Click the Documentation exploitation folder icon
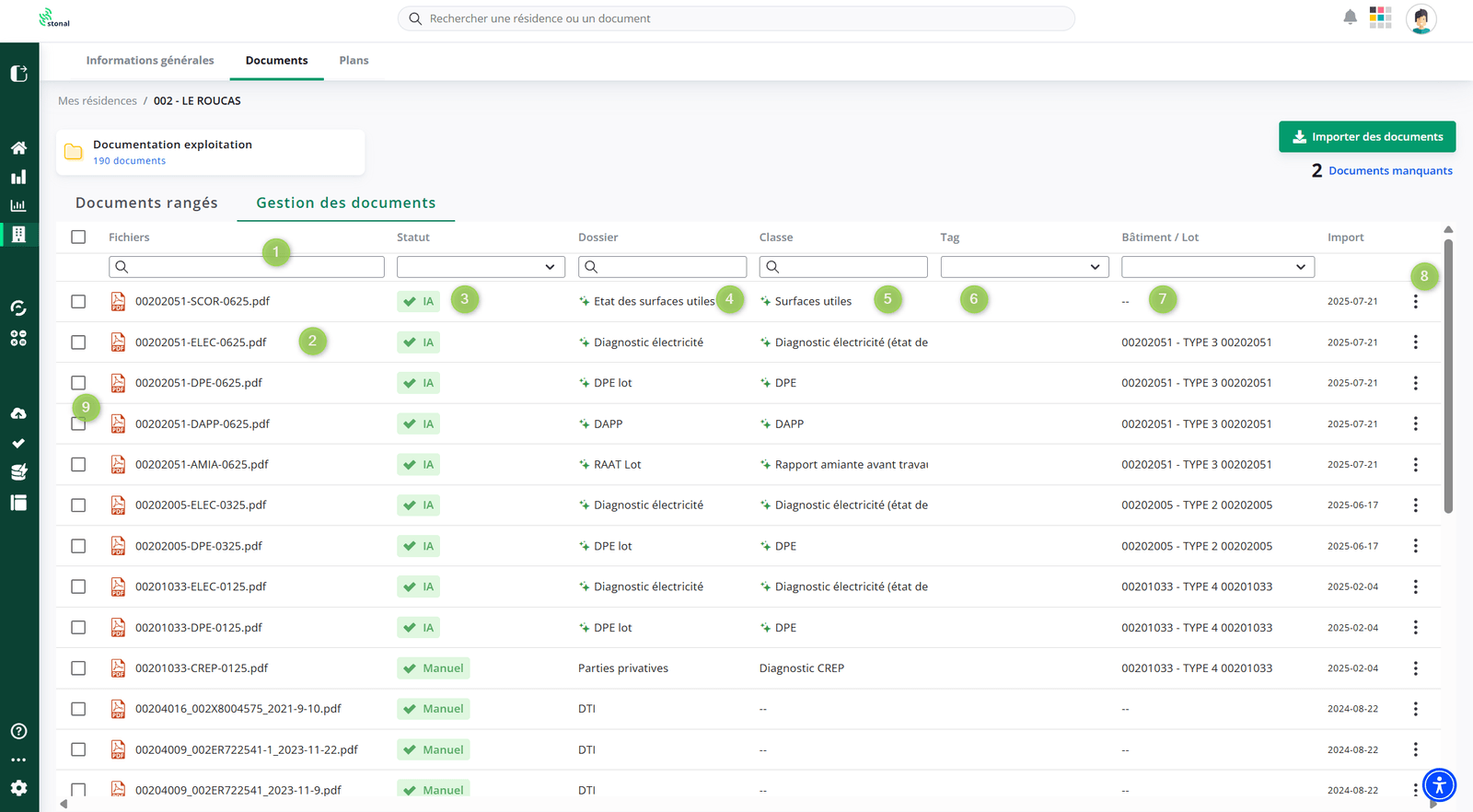 coord(74,152)
